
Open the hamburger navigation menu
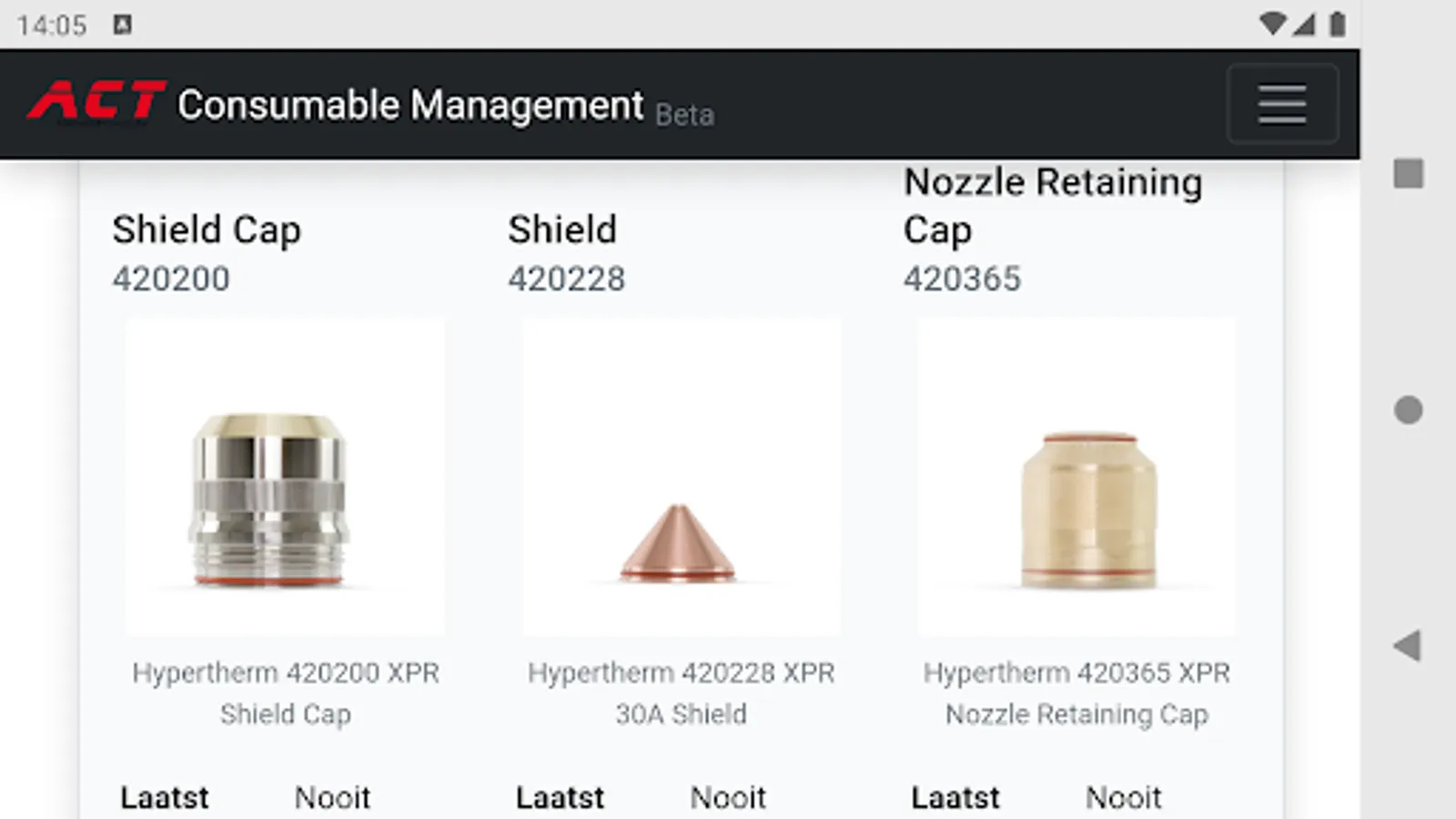click(x=1282, y=104)
